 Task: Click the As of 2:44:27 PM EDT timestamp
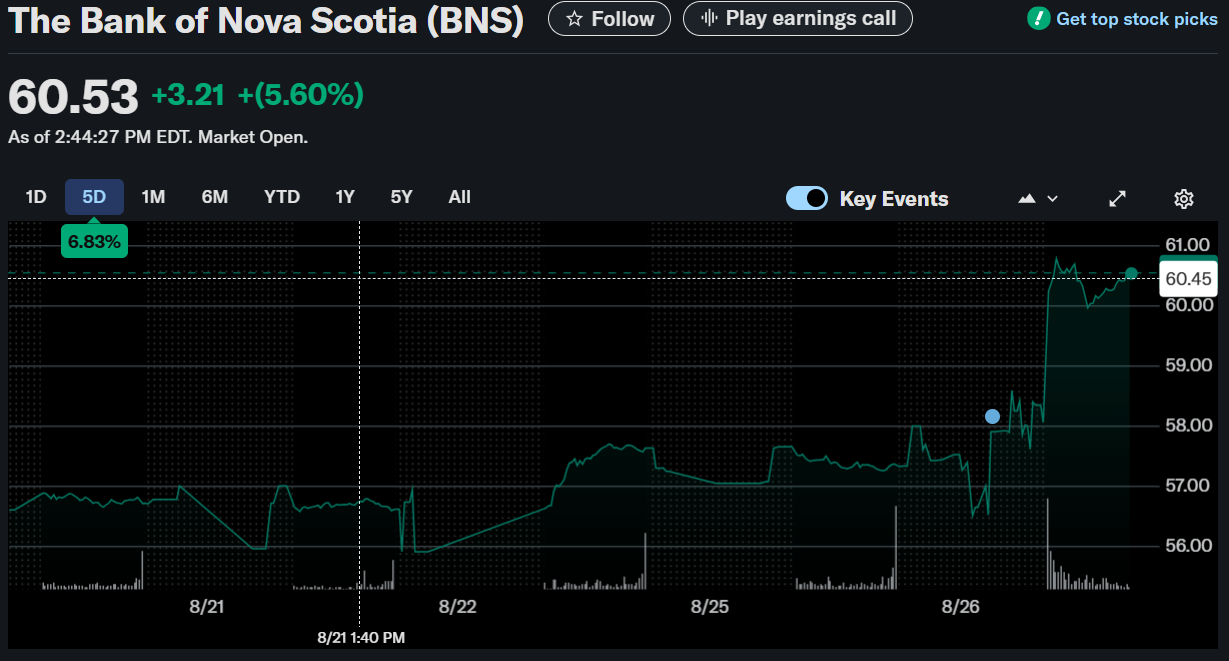pyautogui.click(x=158, y=137)
